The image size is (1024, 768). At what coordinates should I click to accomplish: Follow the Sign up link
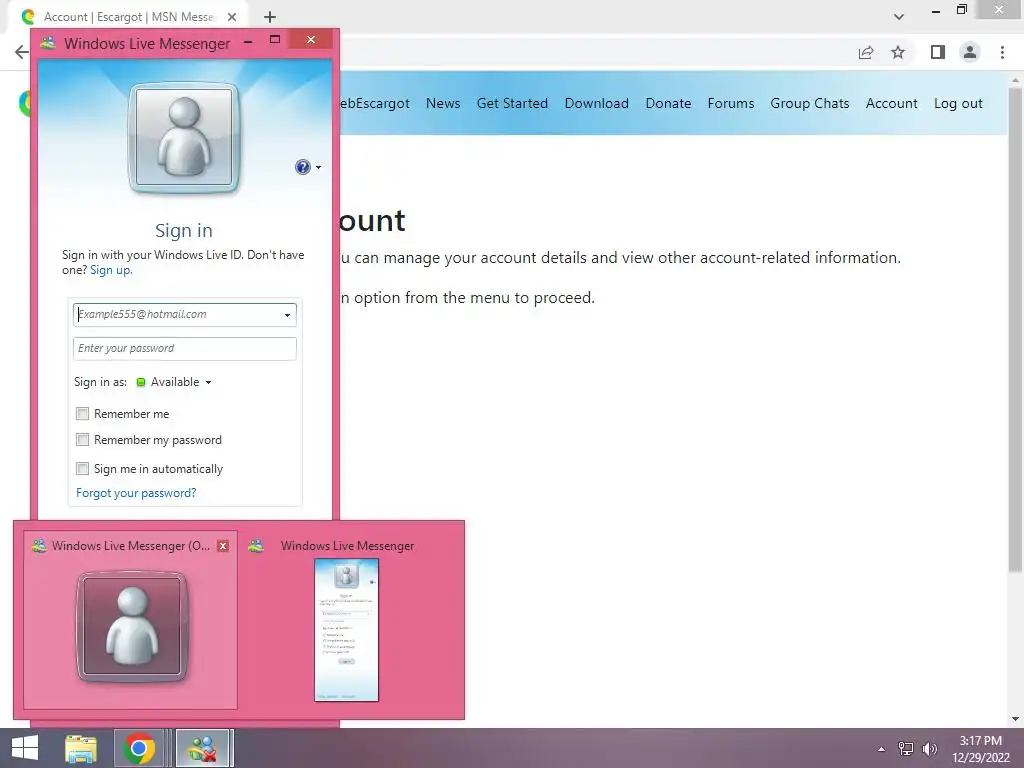[111, 270]
